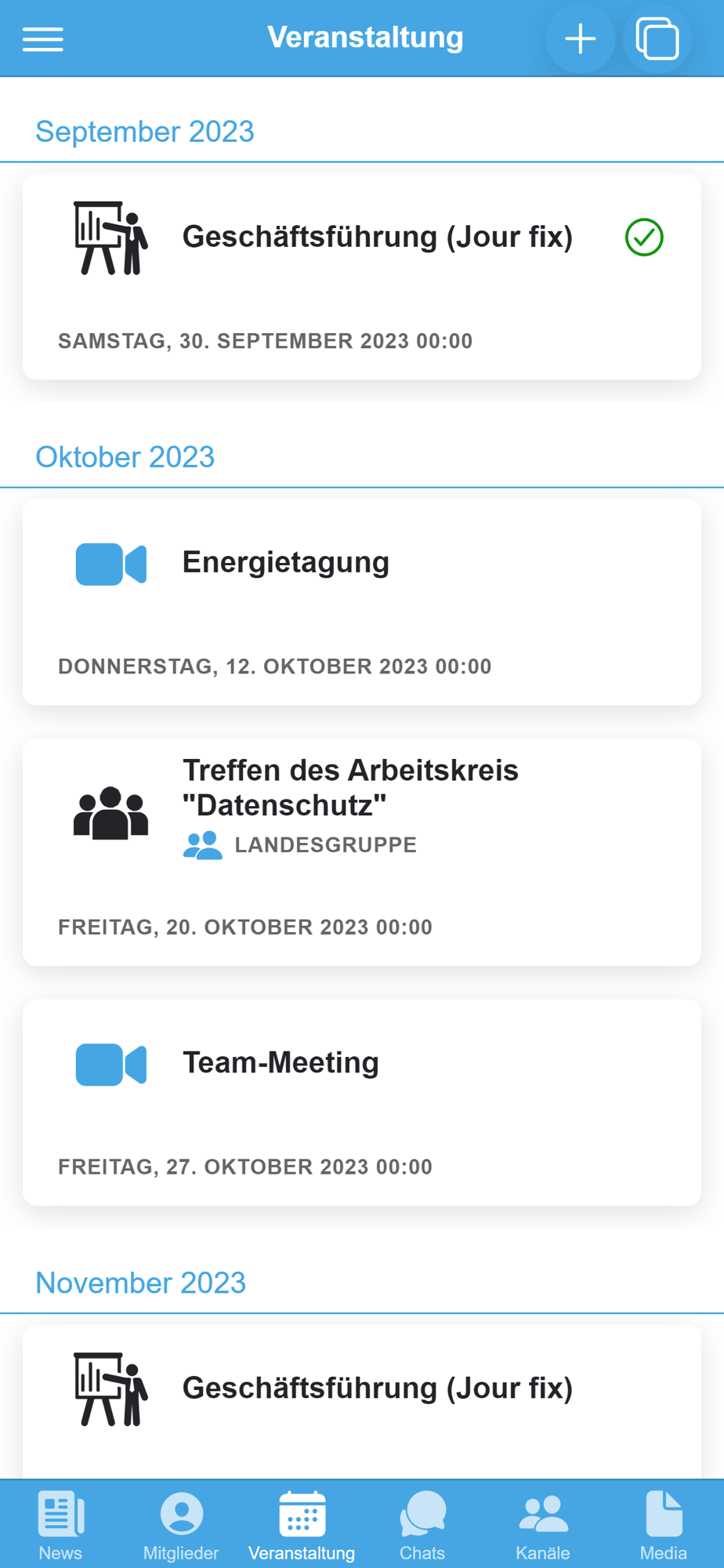Open the hamburger menu

click(x=43, y=38)
